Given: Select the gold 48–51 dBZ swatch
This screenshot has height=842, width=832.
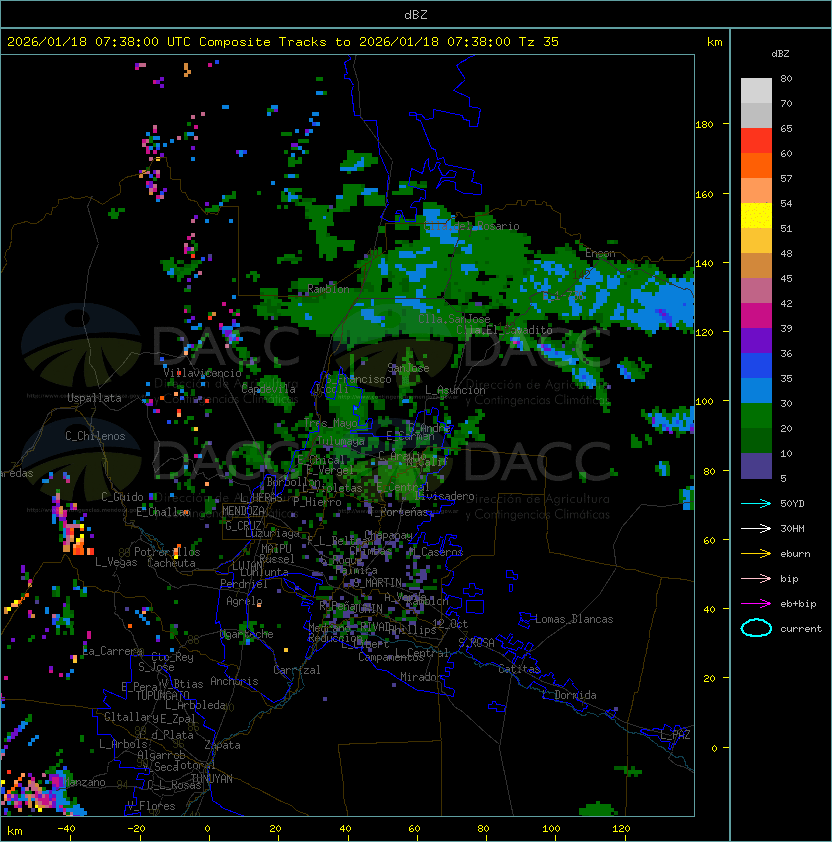Looking at the screenshot, I should point(756,241).
